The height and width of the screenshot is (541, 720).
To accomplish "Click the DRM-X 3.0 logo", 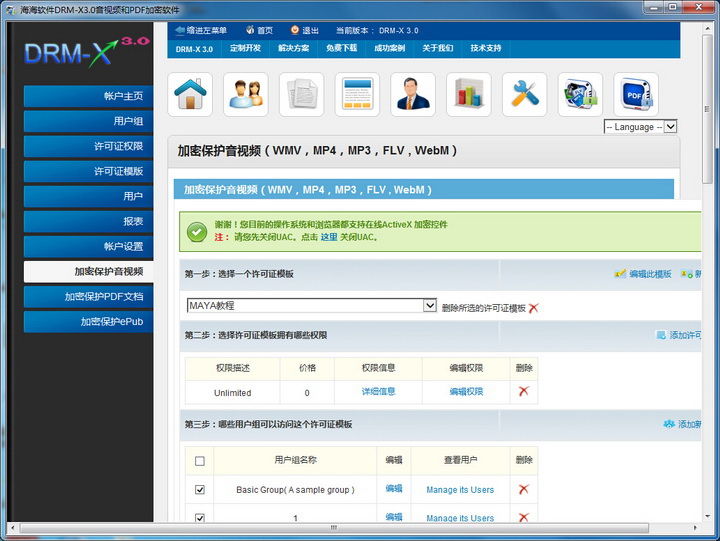I will click(x=86, y=51).
